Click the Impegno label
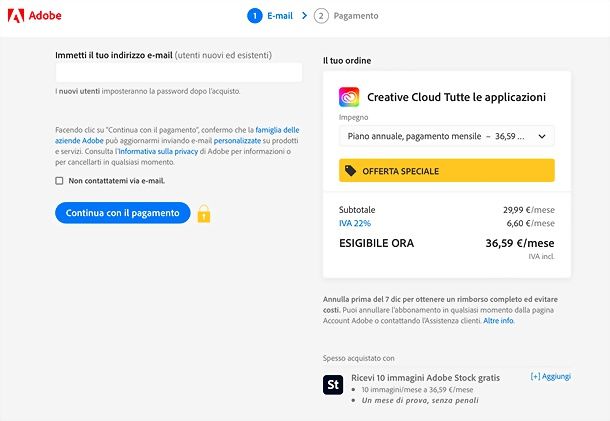Viewport: 610px width, 421px height. point(353,117)
